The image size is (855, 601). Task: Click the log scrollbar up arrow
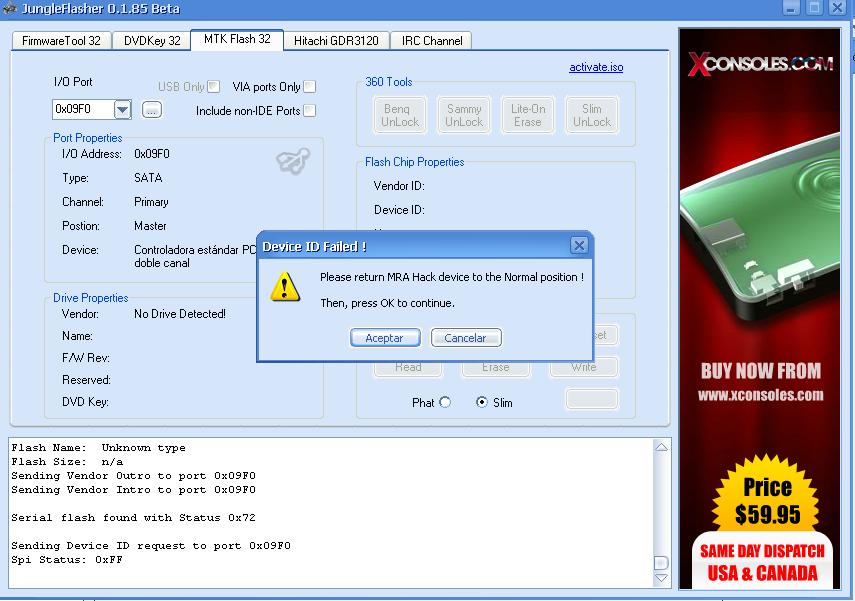click(x=661, y=447)
